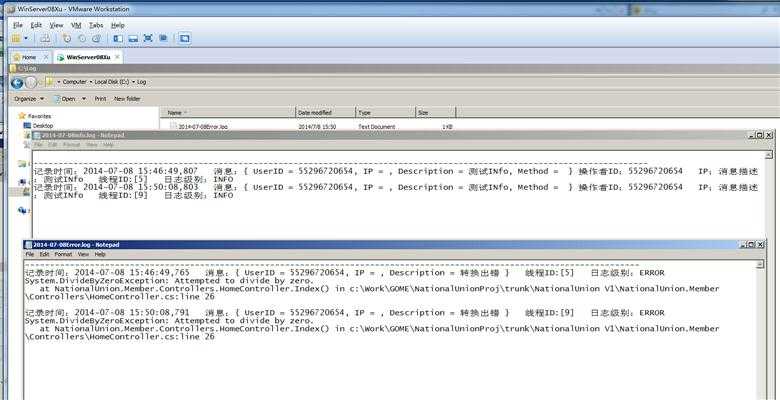Viewport: 780px width, 400px height.
Task: Open the VM menu
Action: 76,25
